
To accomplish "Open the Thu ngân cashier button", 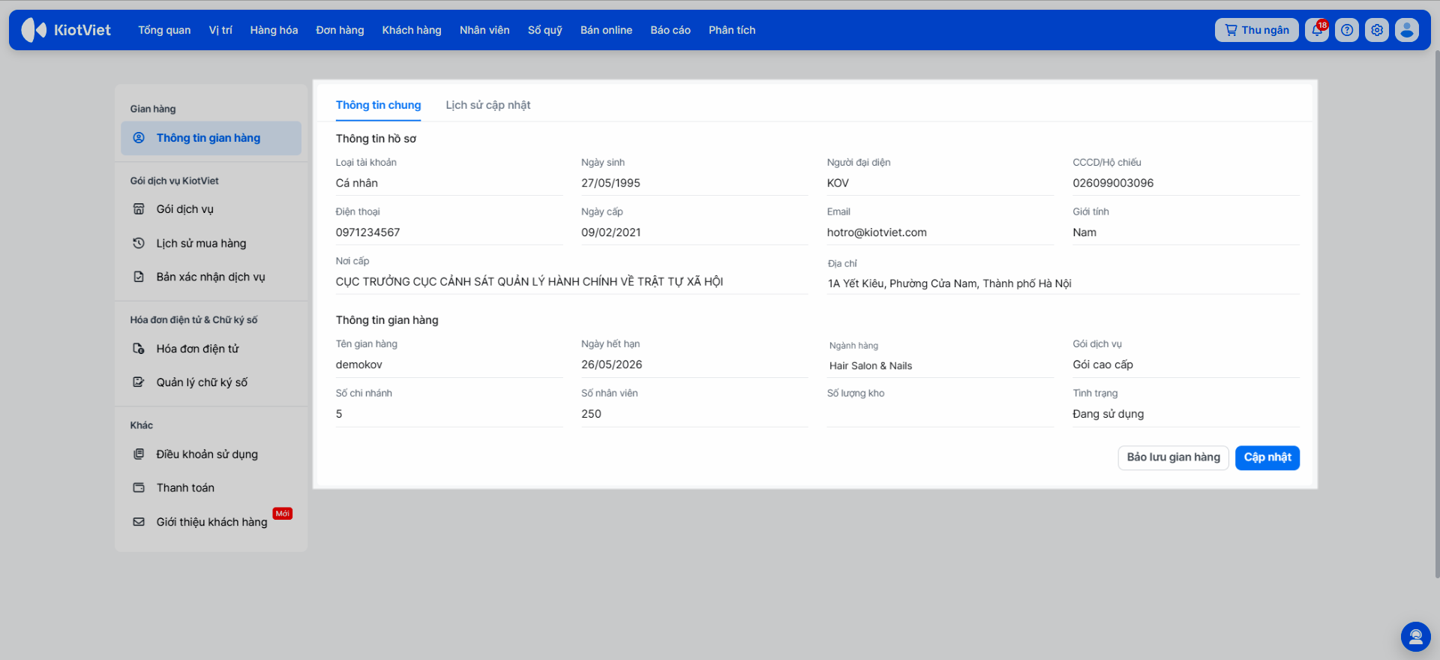I will pyautogui.click(x=1256, y=30).
